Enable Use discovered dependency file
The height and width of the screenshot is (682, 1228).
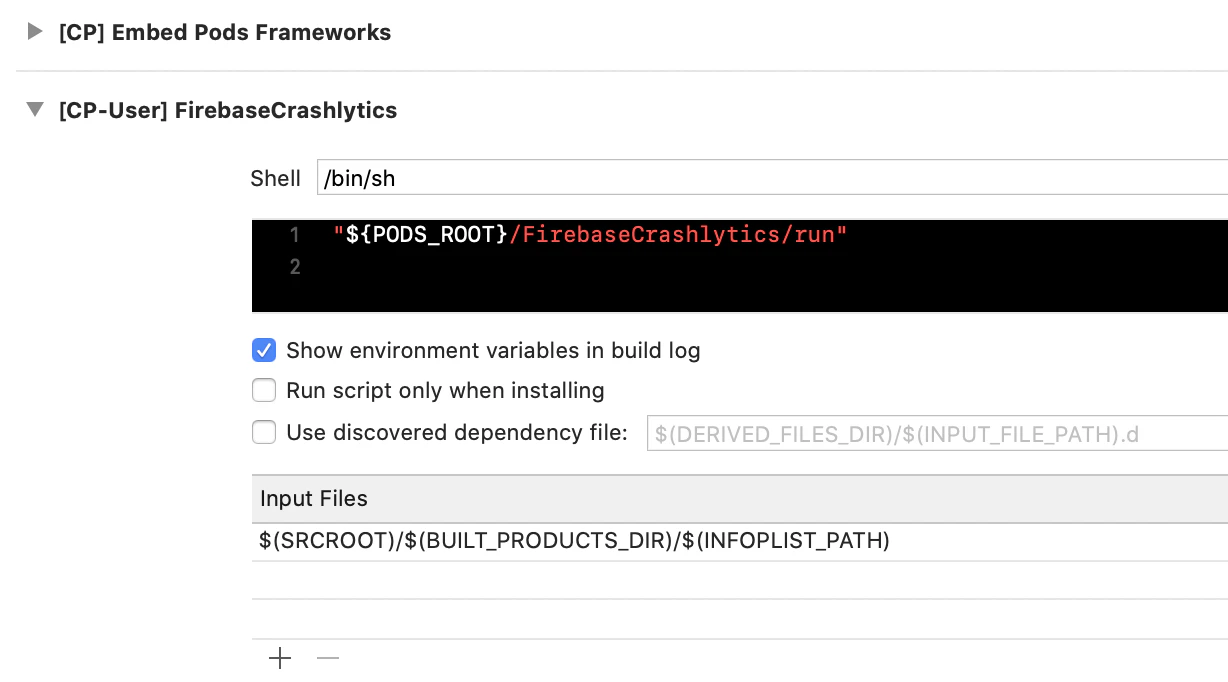[264, 432]
